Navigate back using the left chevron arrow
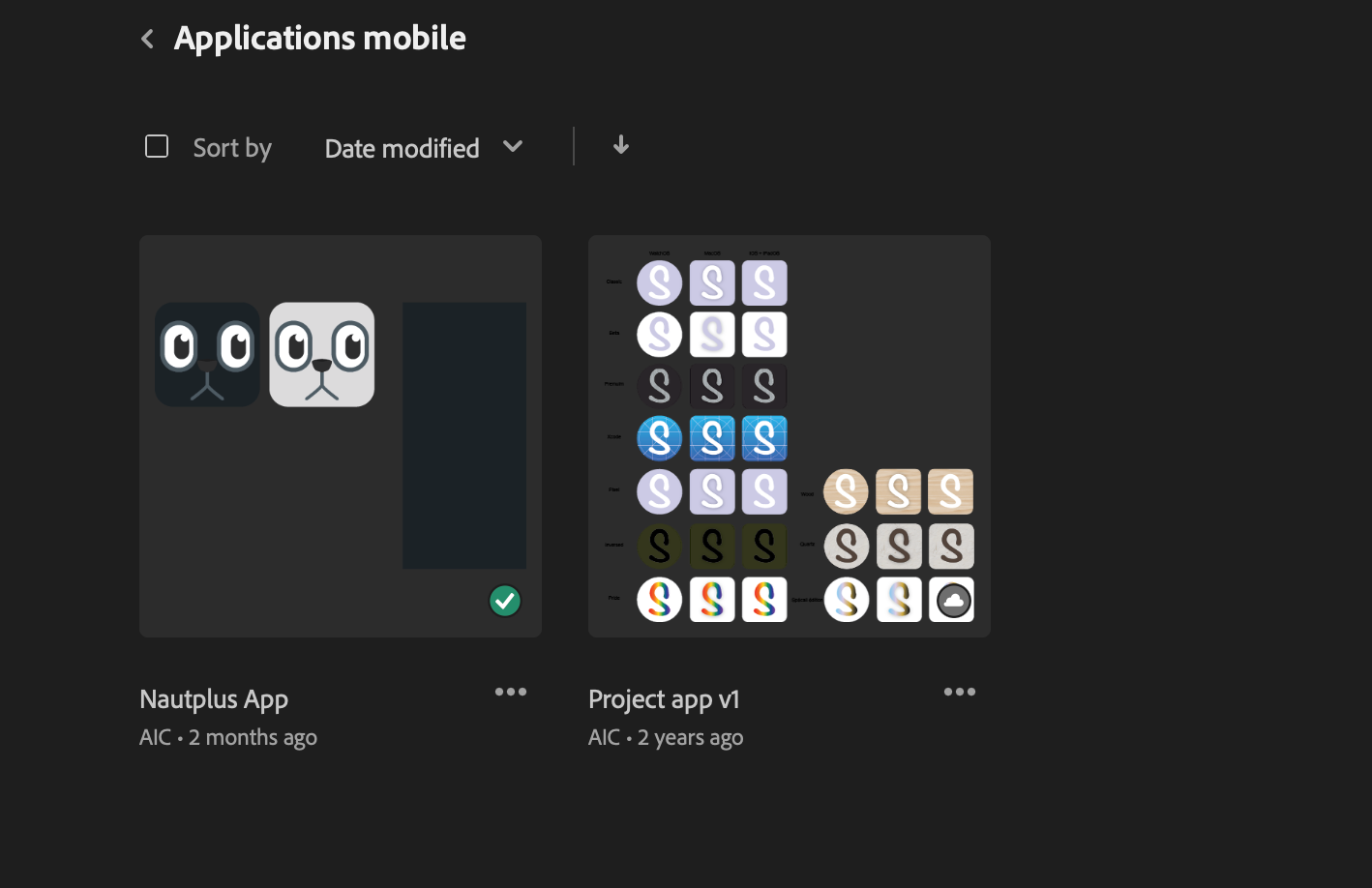Screen dimensions: 1372x888 click(x=146, y=38)
